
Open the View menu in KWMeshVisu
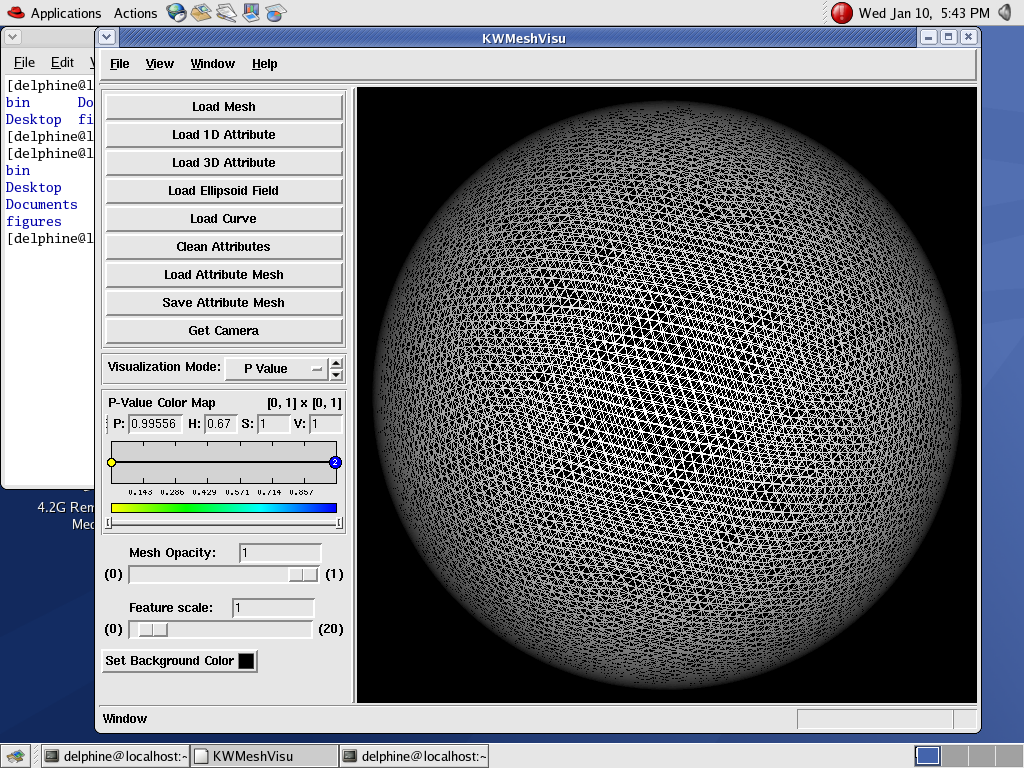pos(160,64)
